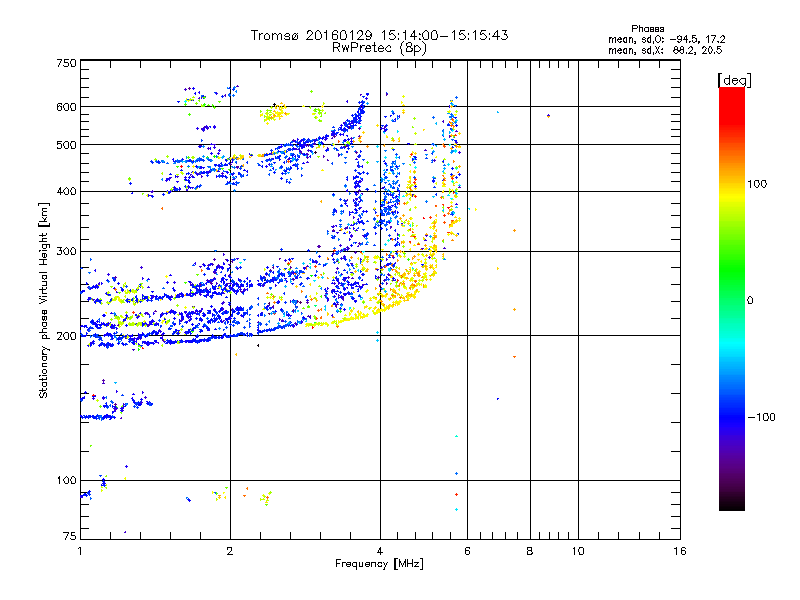
Task: Click the y-axis tick label '100'
Action: [66, 481]
